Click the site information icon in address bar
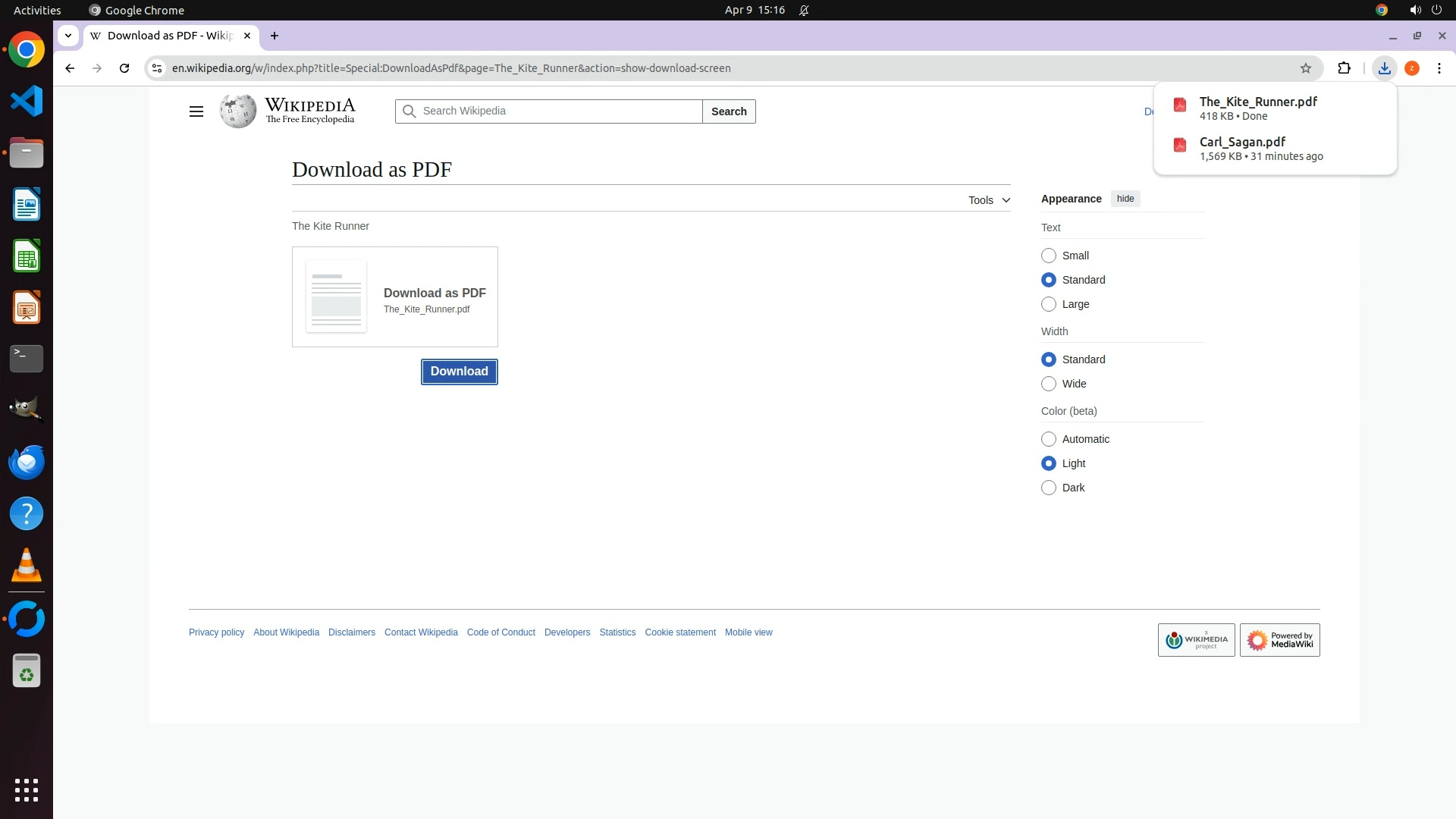The width and height of the screenshot is (1456, 819). click(x=157, y=68)
